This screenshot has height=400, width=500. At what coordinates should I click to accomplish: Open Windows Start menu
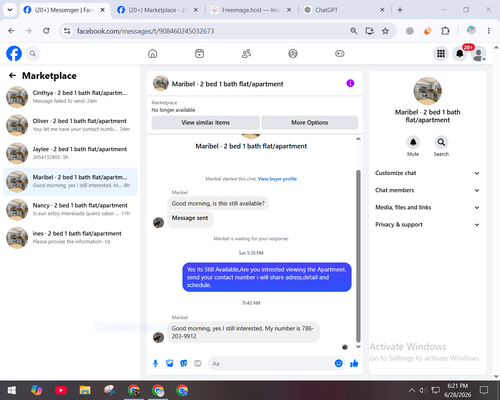click(12, 390)
